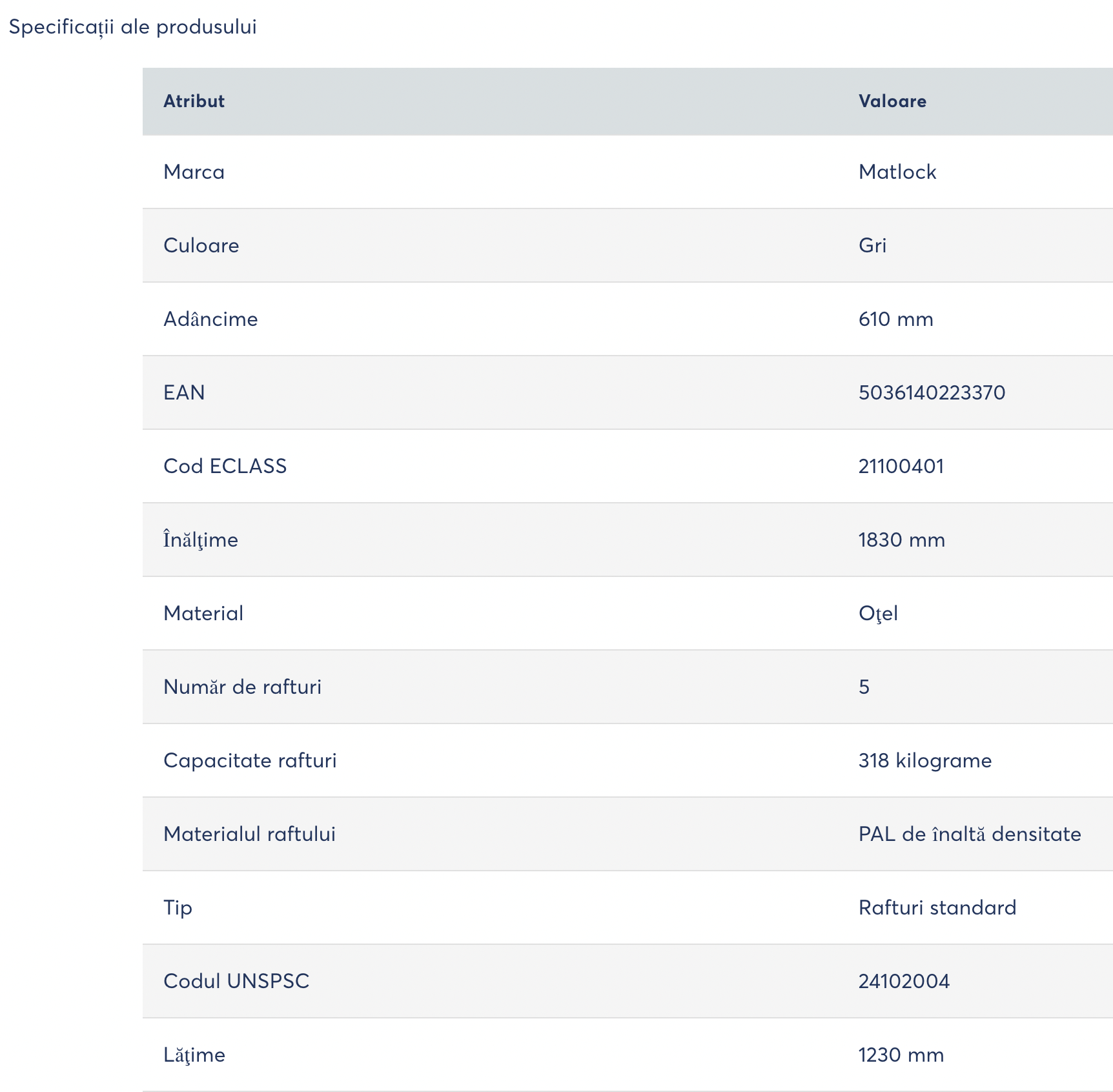Click PAL de înaltă densitate value
1113x1092 pixels.
pyautogui.click(x=969, y=834)
